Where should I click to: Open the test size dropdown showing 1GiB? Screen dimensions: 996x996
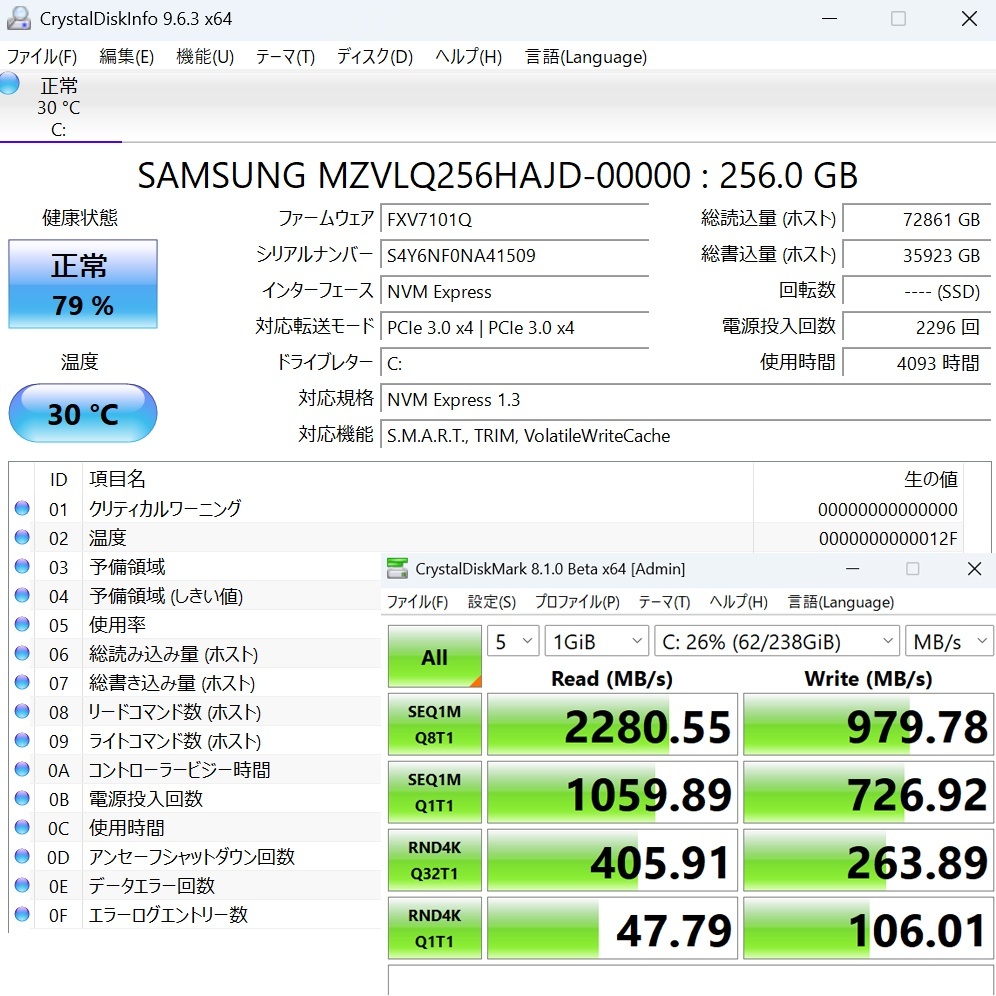(x=596, y=642)
